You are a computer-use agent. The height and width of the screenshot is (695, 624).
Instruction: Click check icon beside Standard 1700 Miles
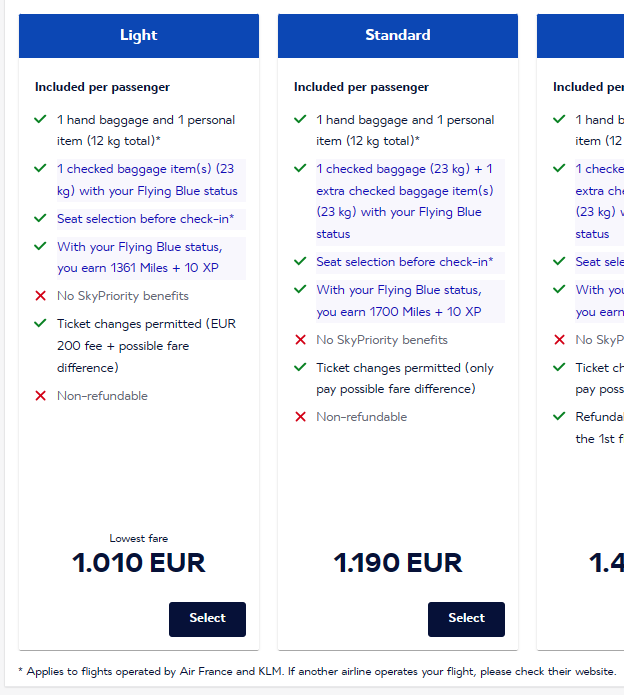click(x=300, y=290)
